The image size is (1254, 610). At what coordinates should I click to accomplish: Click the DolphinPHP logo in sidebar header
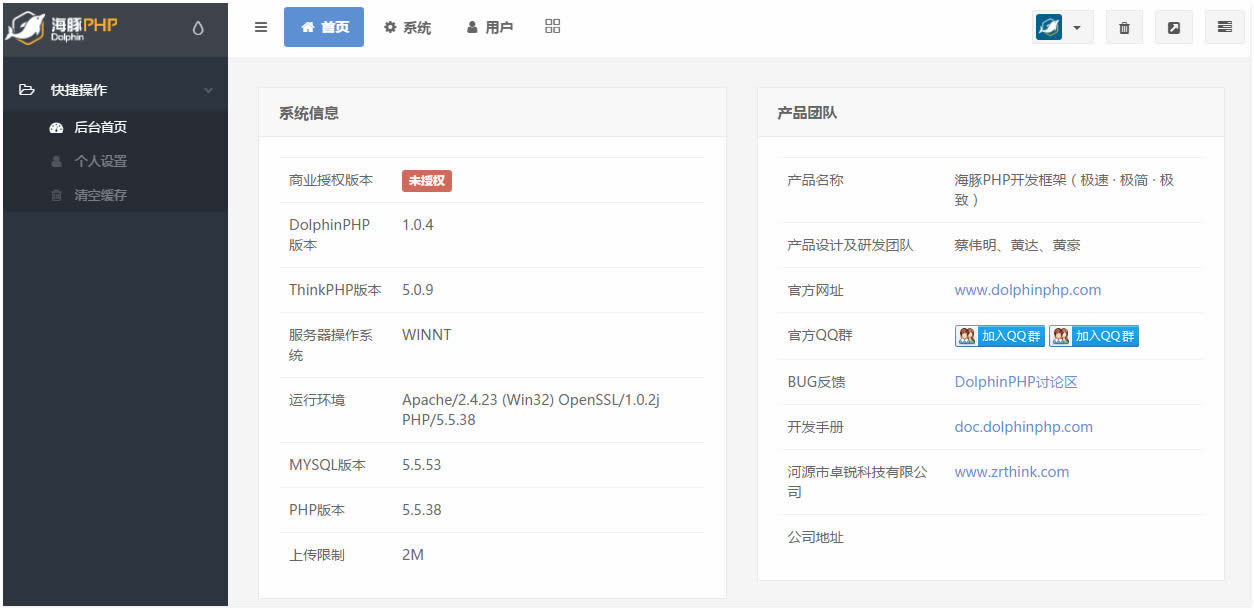pos(62,27)
